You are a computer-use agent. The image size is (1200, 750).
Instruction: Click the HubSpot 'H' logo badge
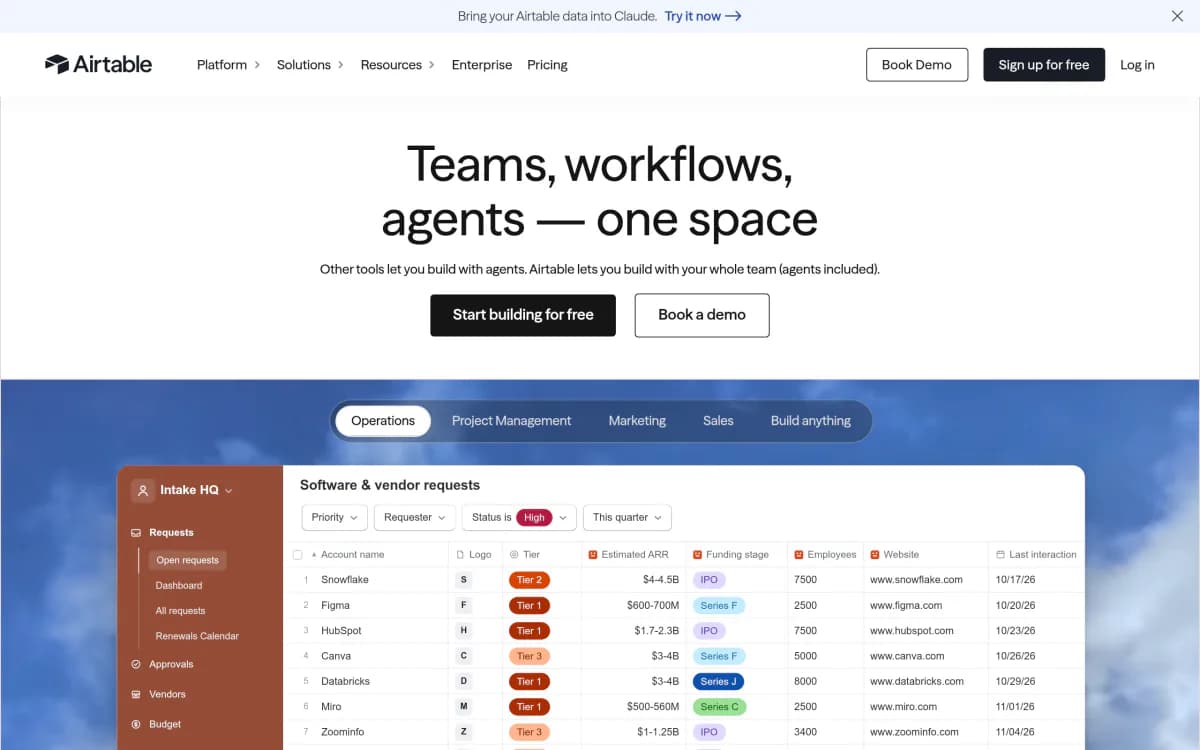[x=463, y=631]
